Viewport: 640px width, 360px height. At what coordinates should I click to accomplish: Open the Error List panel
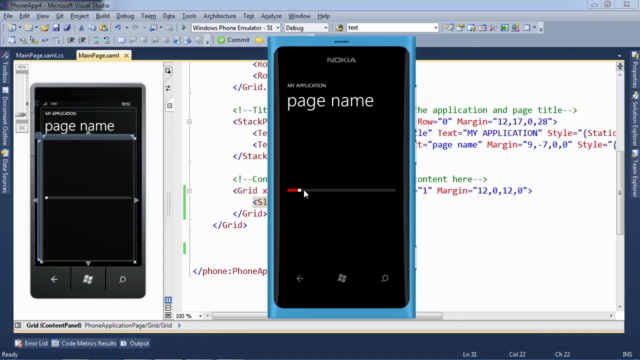coord(32,343)
